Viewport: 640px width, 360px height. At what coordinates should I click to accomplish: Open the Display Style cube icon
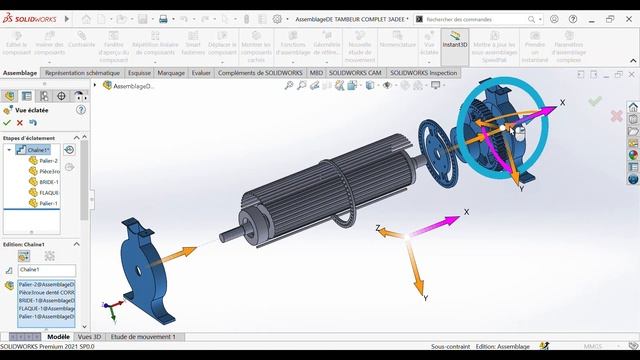click(x=370, y=85)
